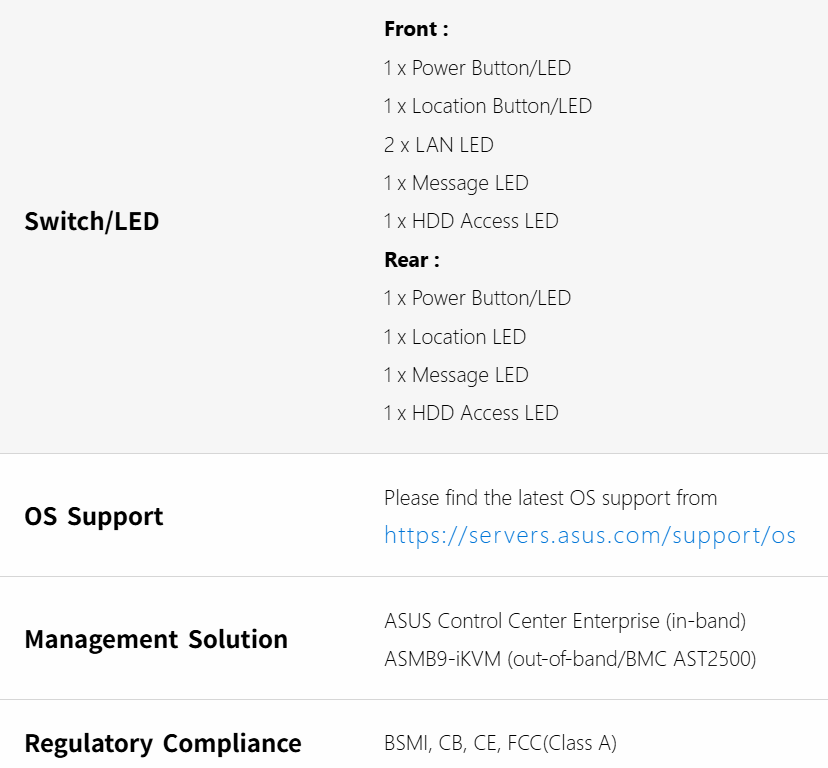The image size is (828, 768).
Task: Click the bold Rear section label
Action: 412,260
